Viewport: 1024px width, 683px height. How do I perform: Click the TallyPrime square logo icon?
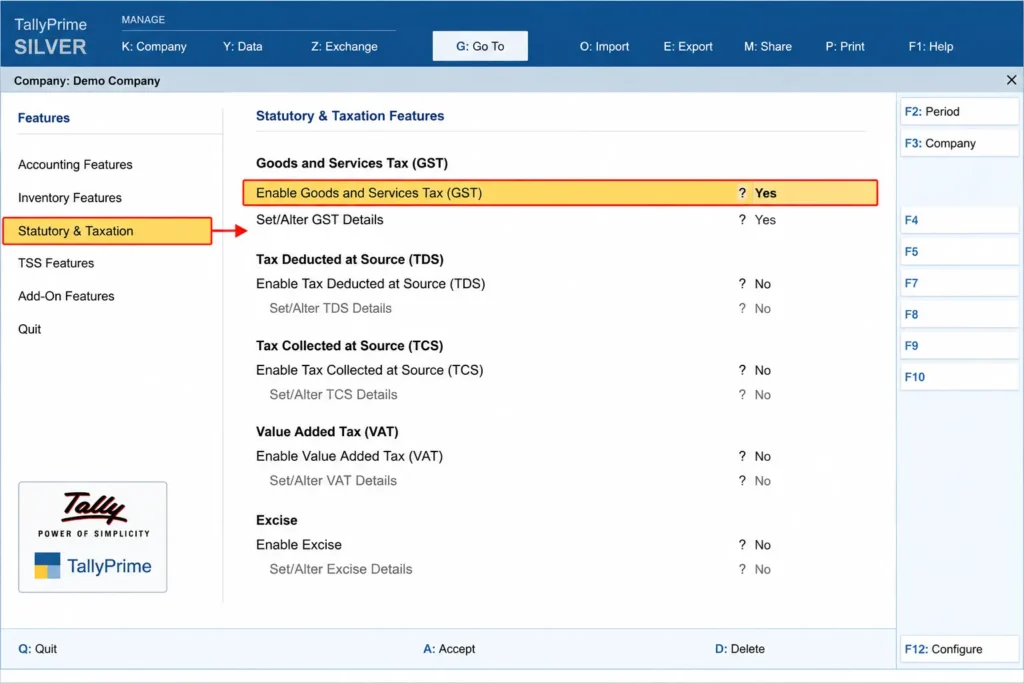tap(47, 565)
